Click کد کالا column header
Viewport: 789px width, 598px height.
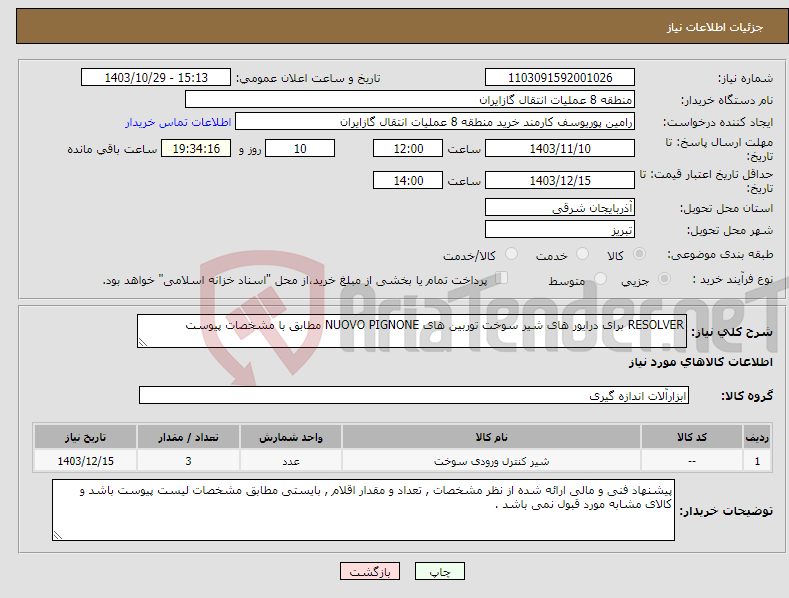[692, 437]
